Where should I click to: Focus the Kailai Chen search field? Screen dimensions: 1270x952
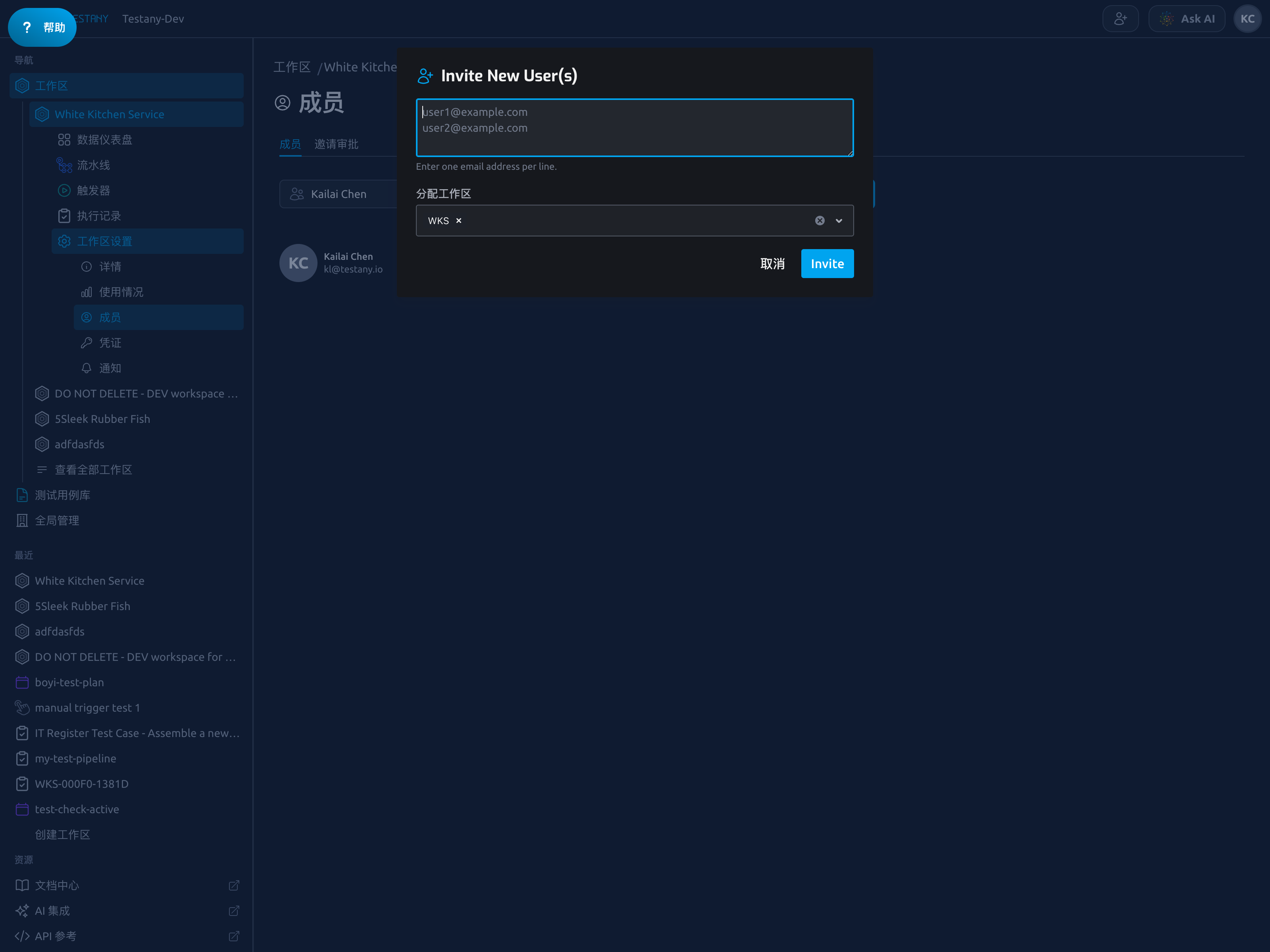click(x=338, y=194)
